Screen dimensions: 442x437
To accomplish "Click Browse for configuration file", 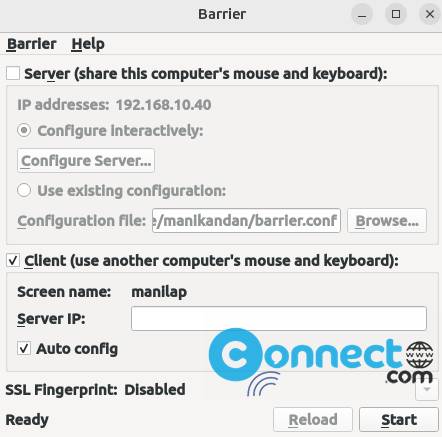I will pyautogui.click(x=387, y=221).
